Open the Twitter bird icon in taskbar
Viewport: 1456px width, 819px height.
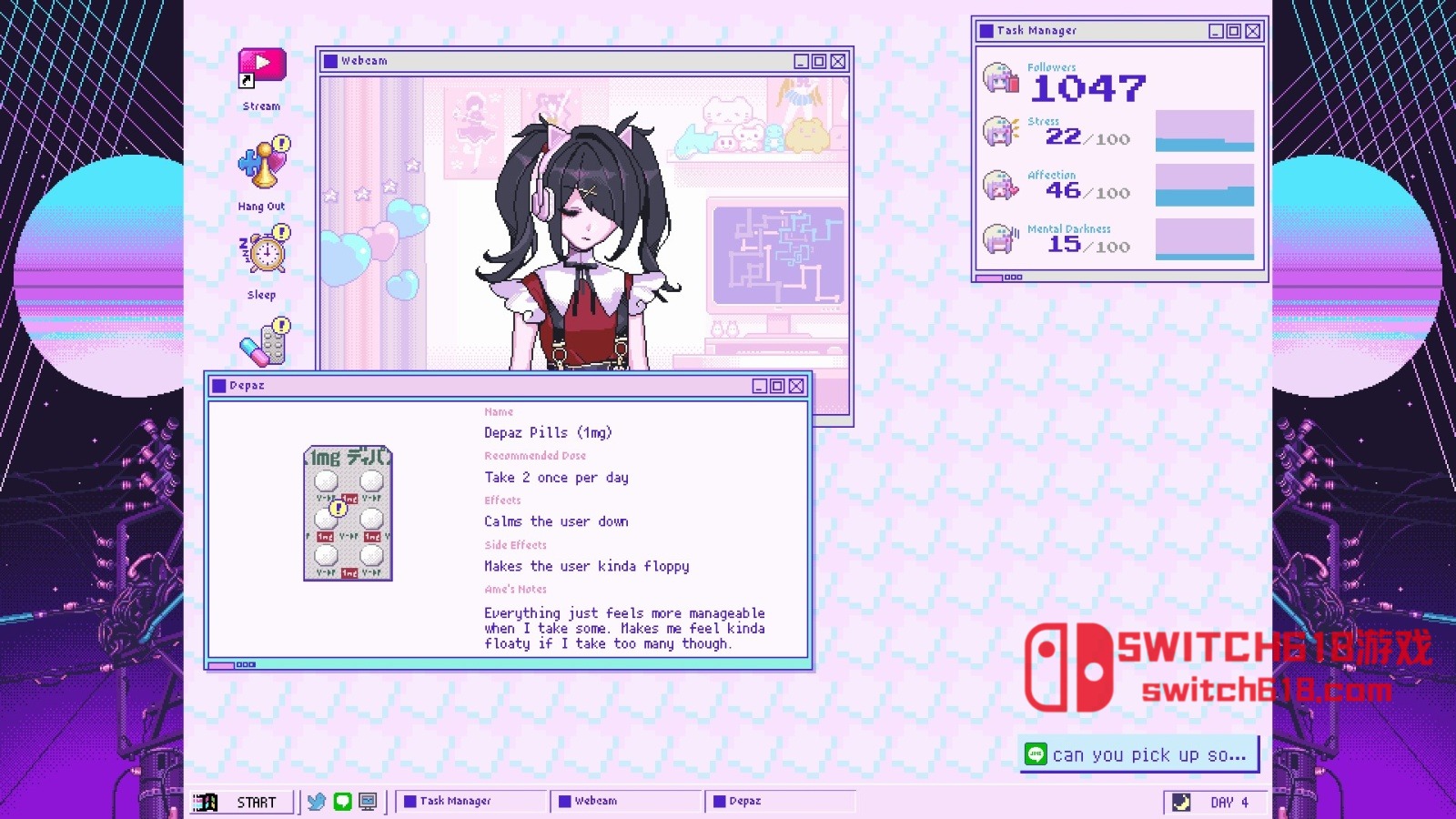316,802
